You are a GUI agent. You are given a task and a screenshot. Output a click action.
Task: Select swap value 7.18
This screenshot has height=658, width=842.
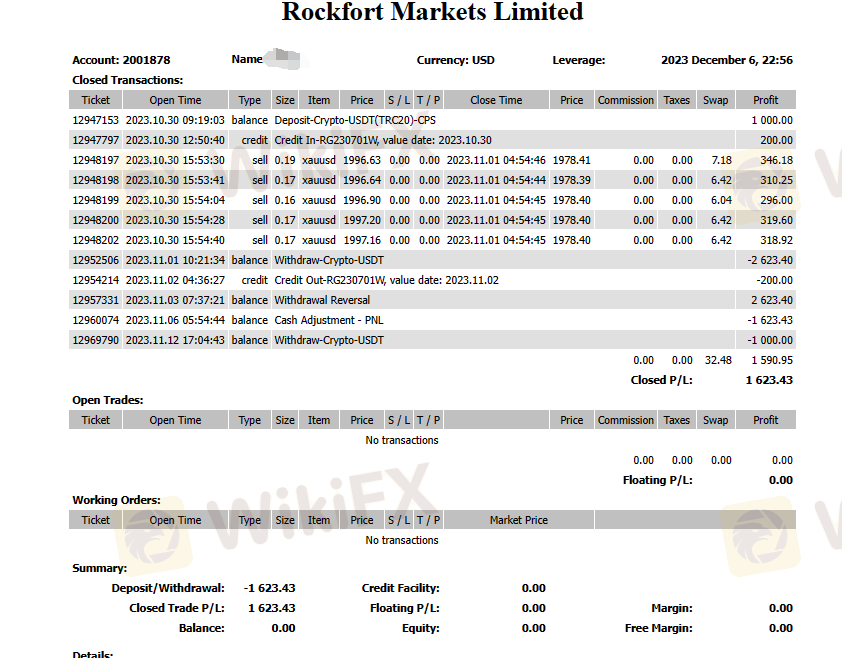pos(722,160)
